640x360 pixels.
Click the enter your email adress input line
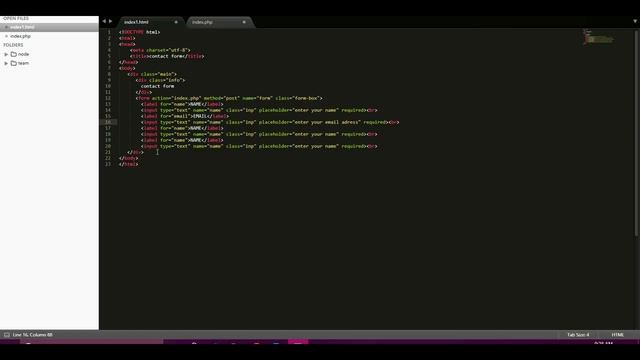point(270,122)
